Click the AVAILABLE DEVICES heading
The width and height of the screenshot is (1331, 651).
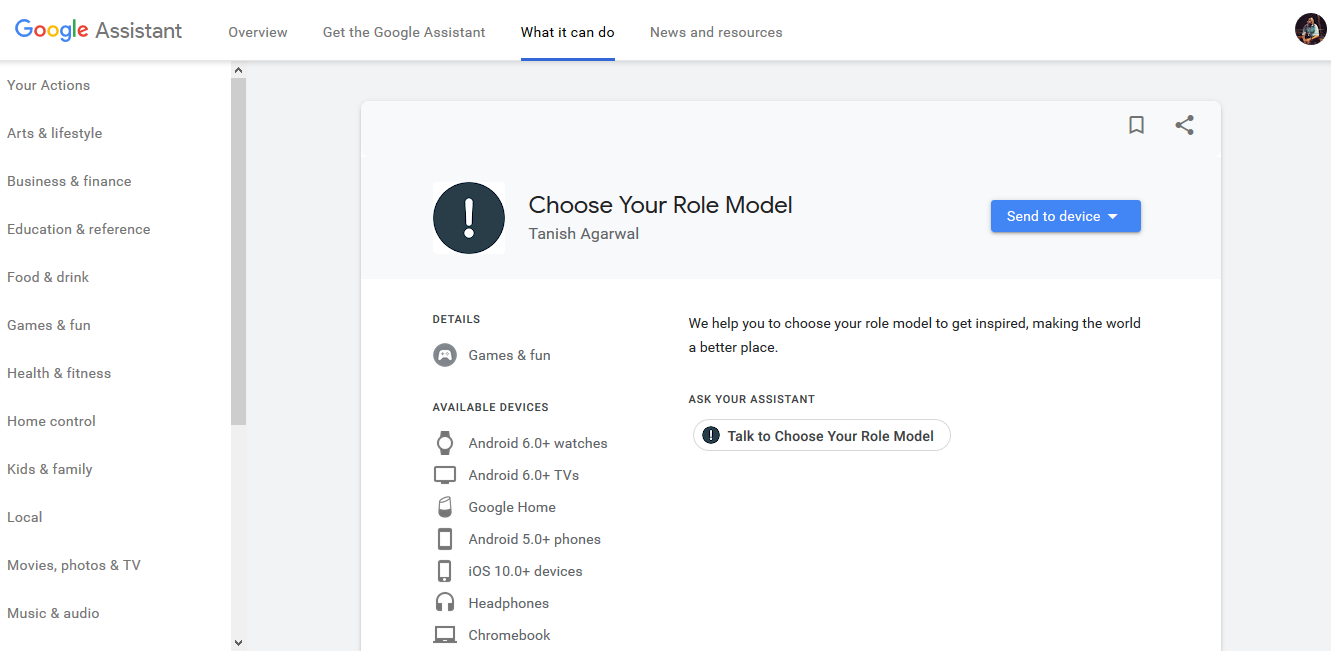[491, 408]
